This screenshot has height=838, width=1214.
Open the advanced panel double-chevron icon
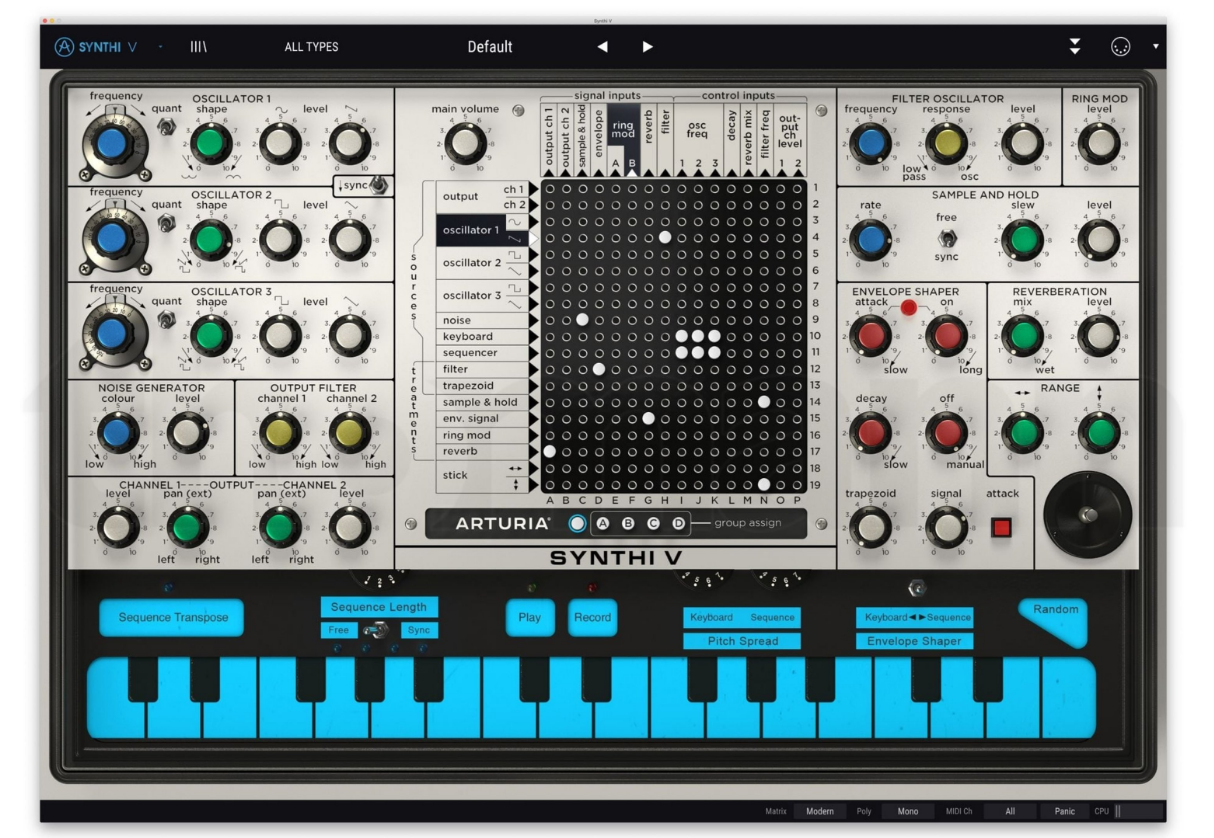coord(1074,47)
